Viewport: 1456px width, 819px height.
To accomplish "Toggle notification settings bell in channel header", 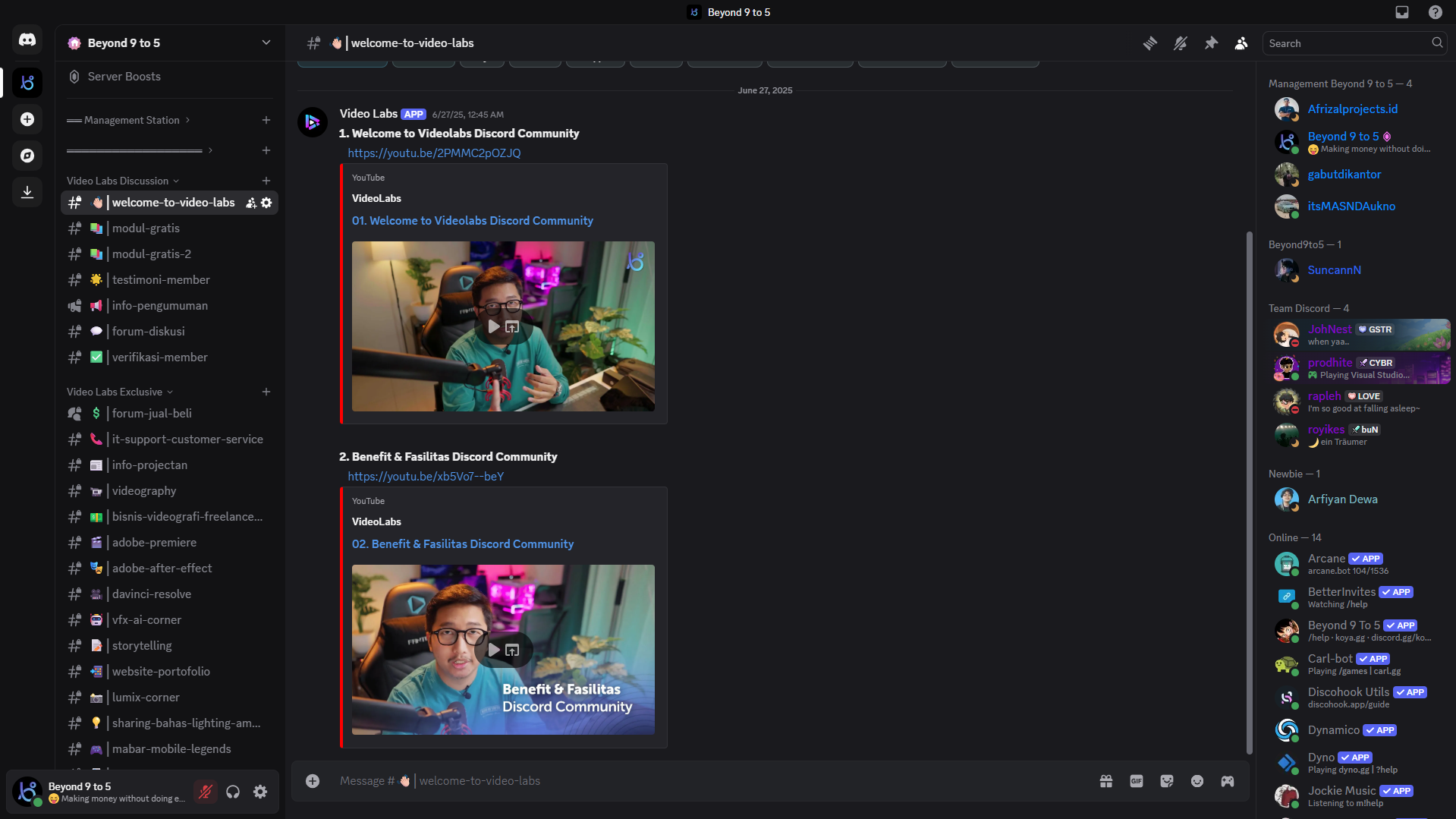I will (1181, 43).
